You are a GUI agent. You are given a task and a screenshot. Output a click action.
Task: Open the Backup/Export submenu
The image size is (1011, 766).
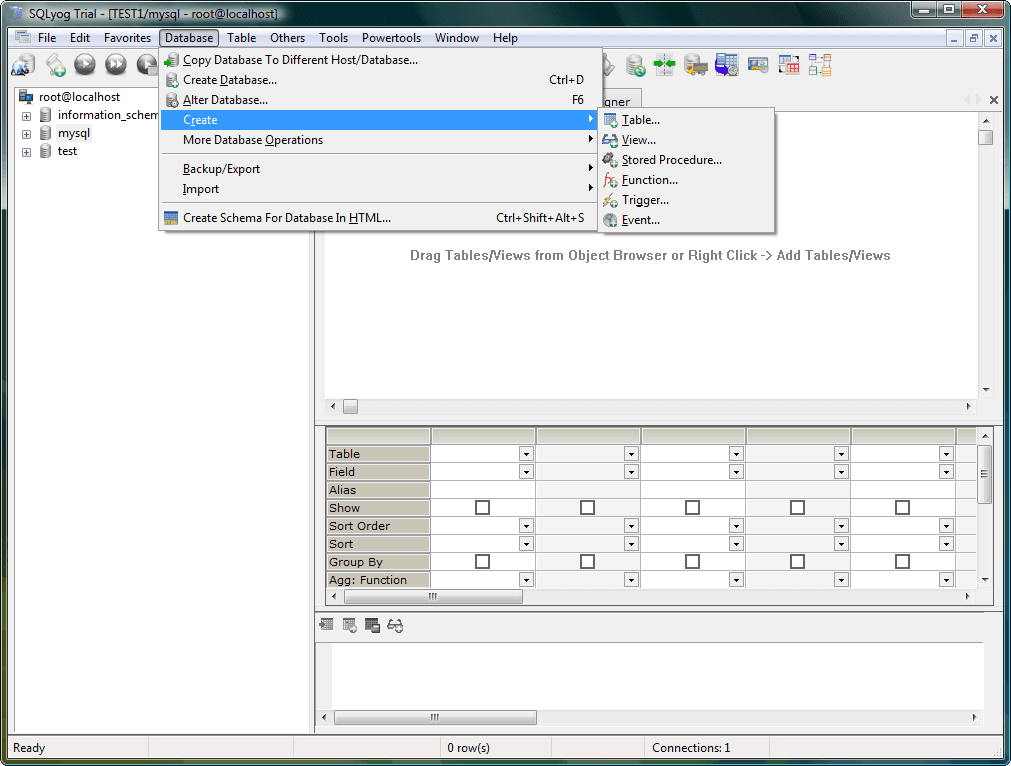coord(379,169)
